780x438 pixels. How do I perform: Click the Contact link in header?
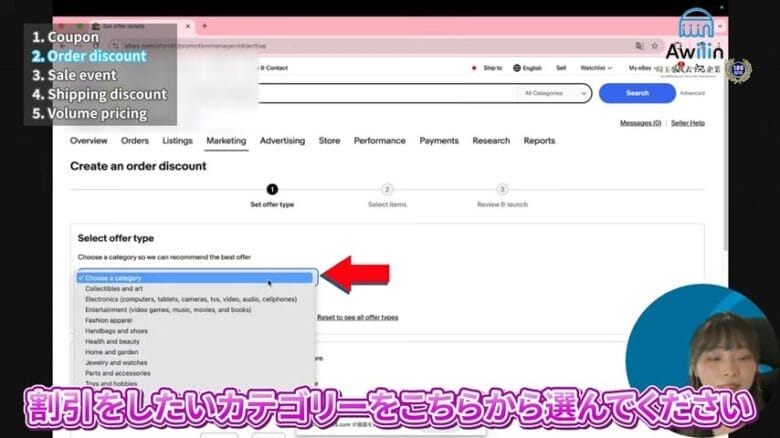click(276, 68)
